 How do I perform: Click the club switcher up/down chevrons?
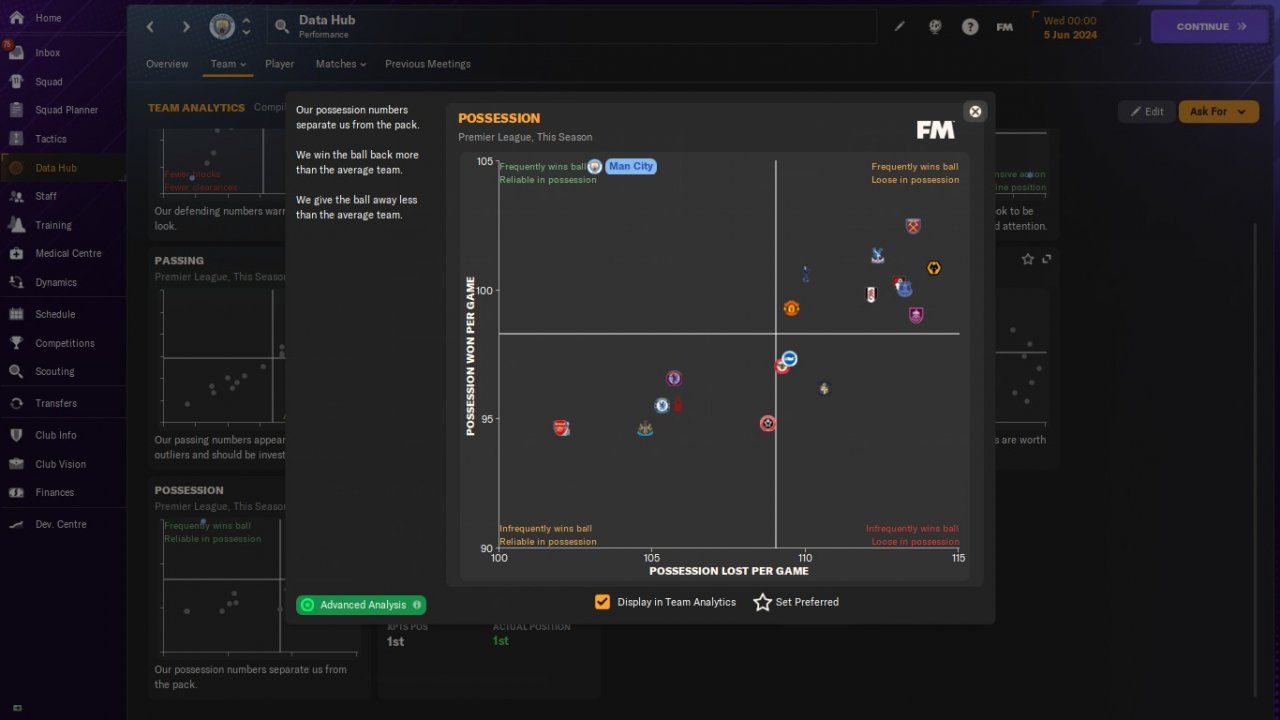click(x=246, y=27)
